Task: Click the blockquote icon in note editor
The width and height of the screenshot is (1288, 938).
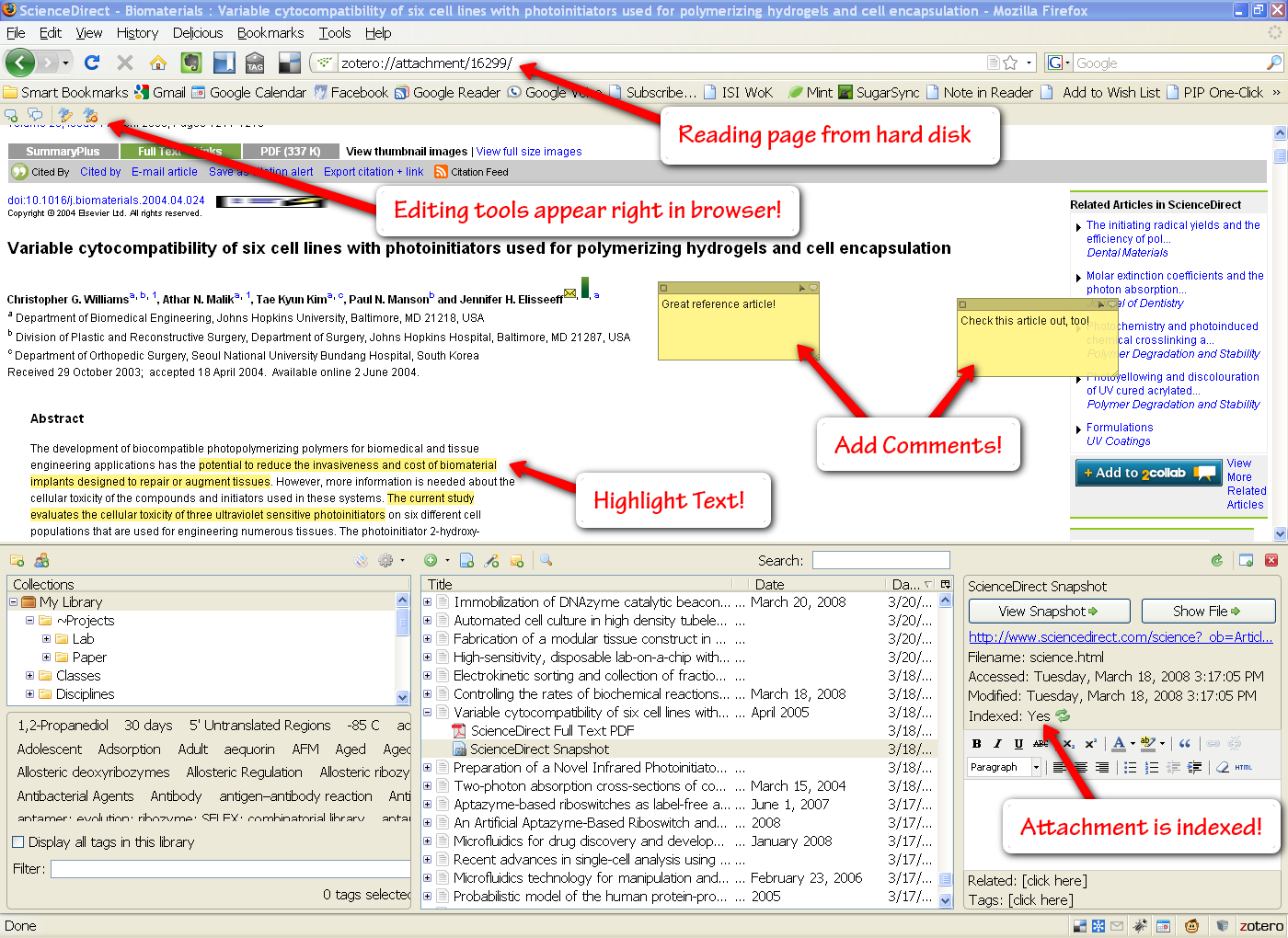Action: tap(1185, 743)
